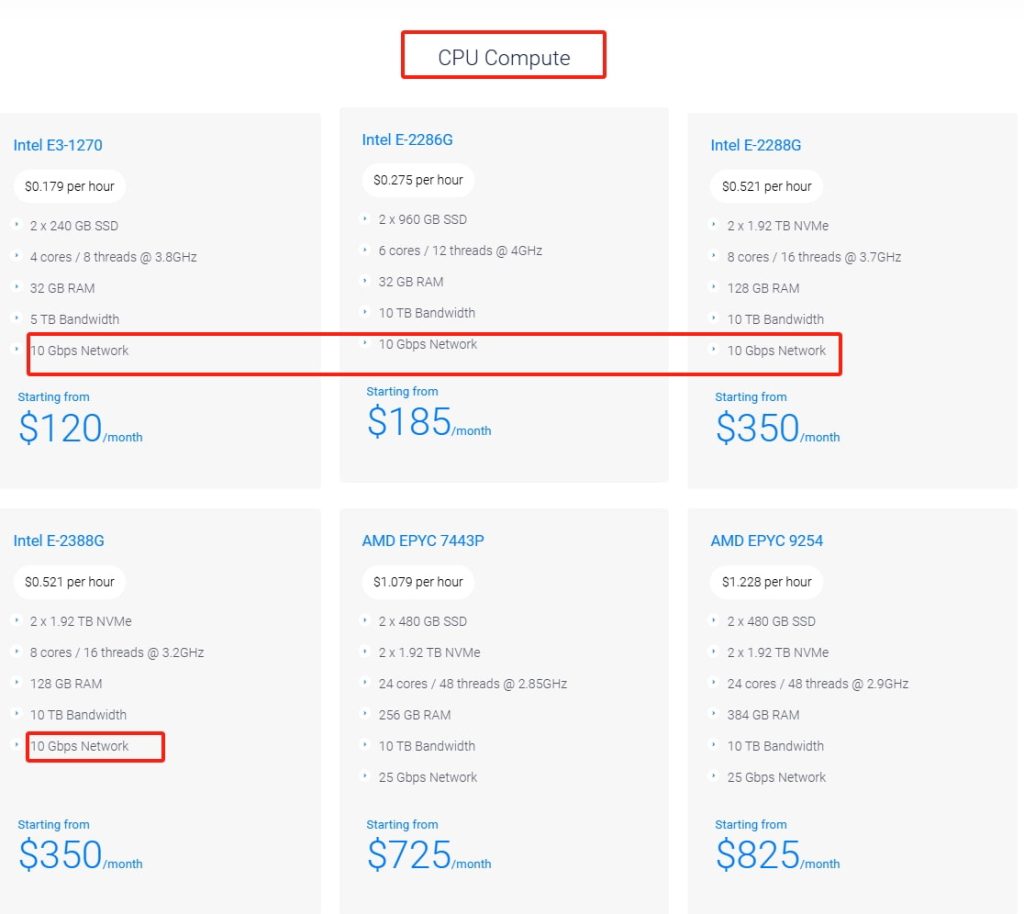Open the AMD EPYC 9254 server link

pyautogui.click(x=767, y=541)
